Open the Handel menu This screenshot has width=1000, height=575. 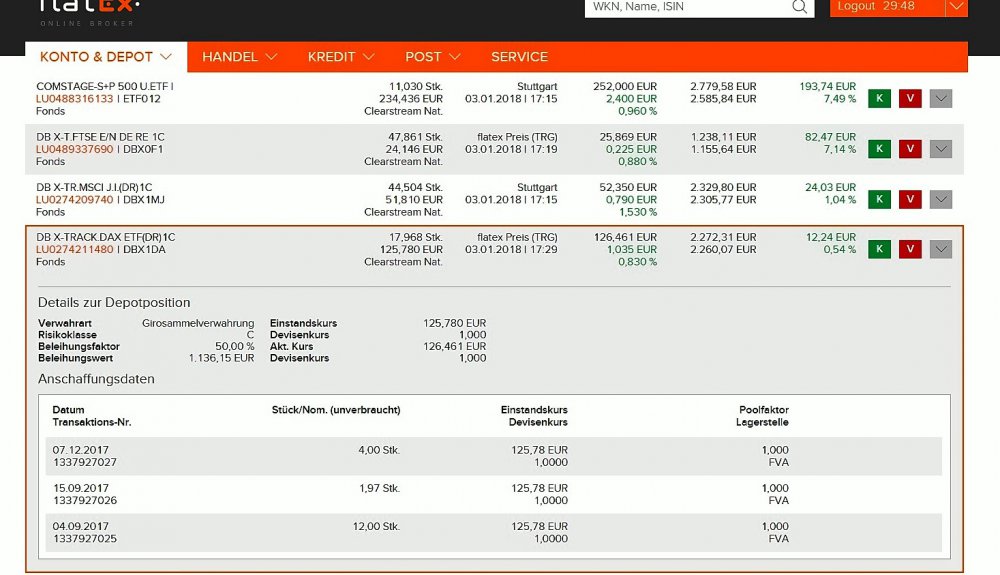point(239,57)
